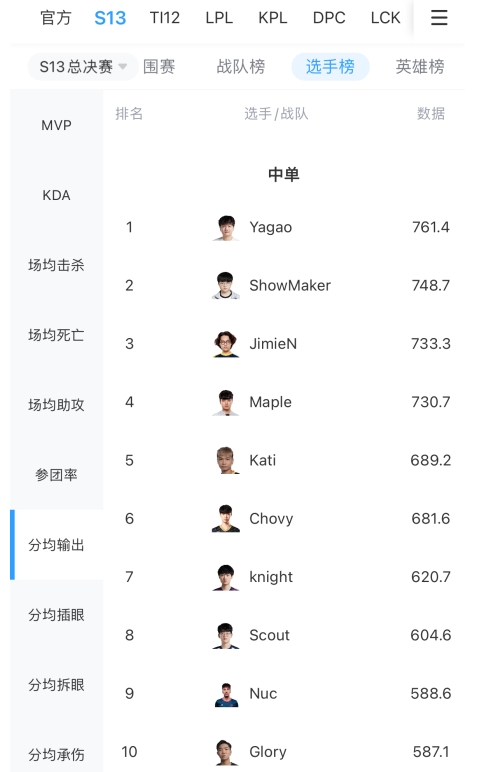Click ShowMaker's player avatar
The height and width of the screenshot is (772, 484).
226,286
